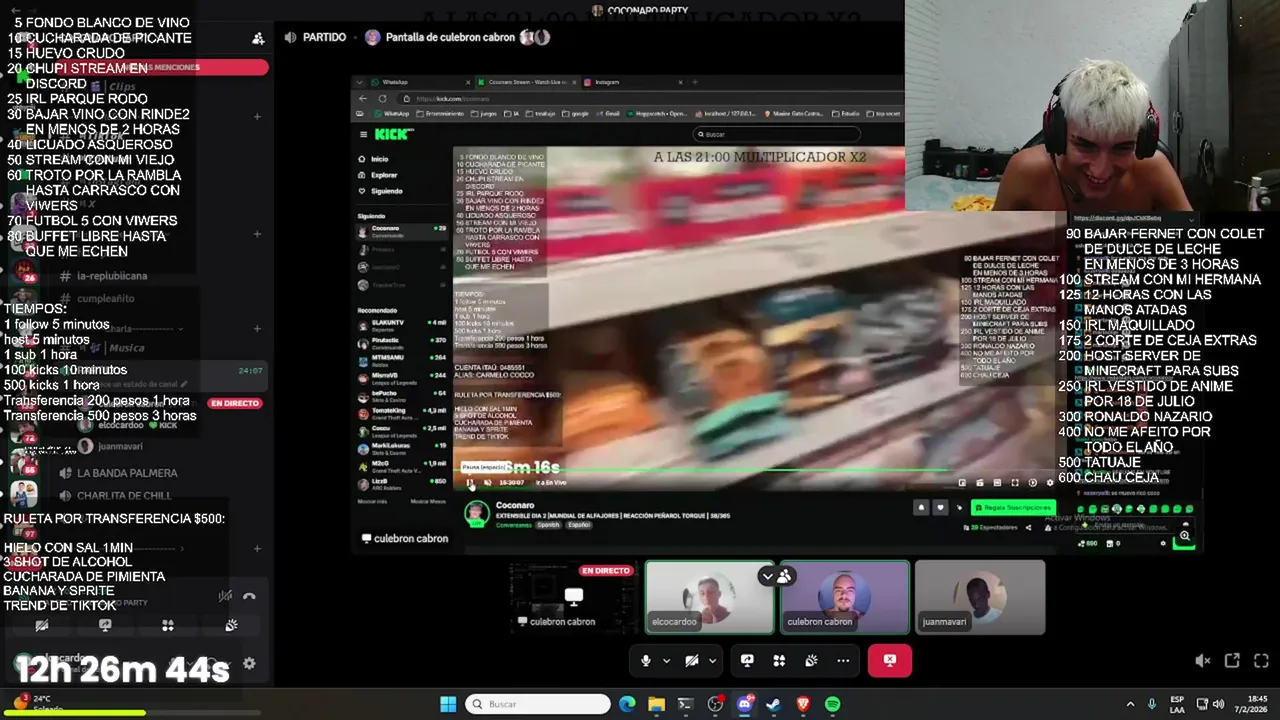
Task: Open soundboard in sidebar voice panel
Action: tap(231, 625)
